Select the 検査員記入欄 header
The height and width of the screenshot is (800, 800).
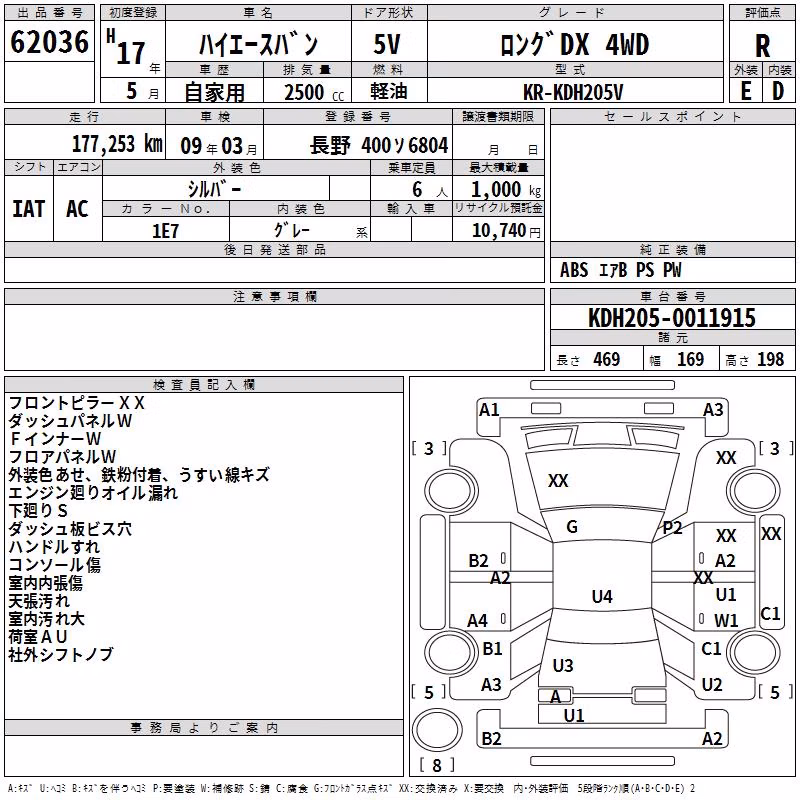(x=204, y=385)
